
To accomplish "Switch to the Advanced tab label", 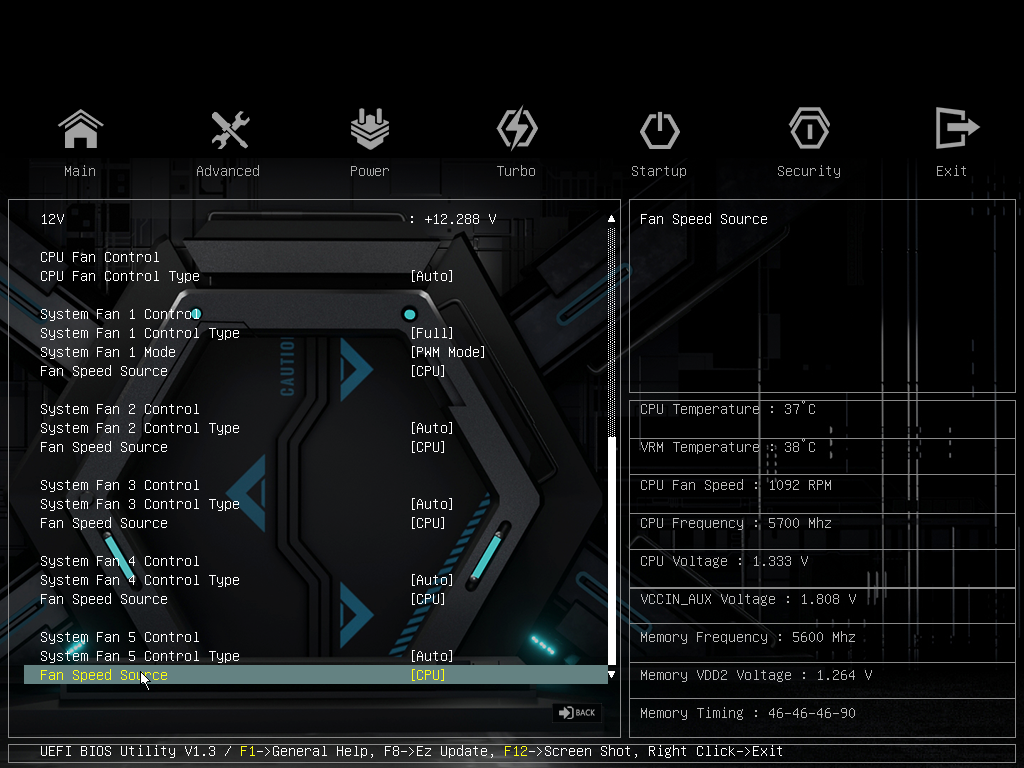I will coord(228,171).
